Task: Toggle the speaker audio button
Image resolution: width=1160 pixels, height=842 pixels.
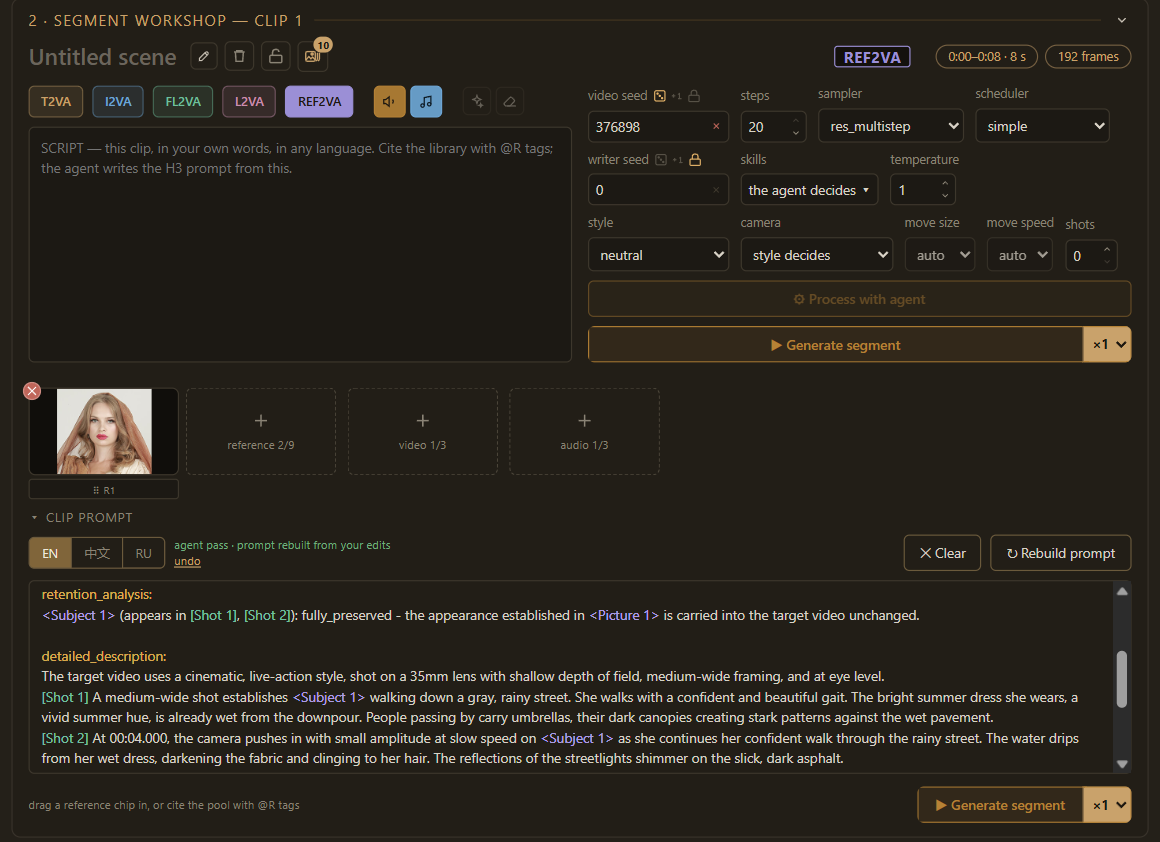Action: 389,101
